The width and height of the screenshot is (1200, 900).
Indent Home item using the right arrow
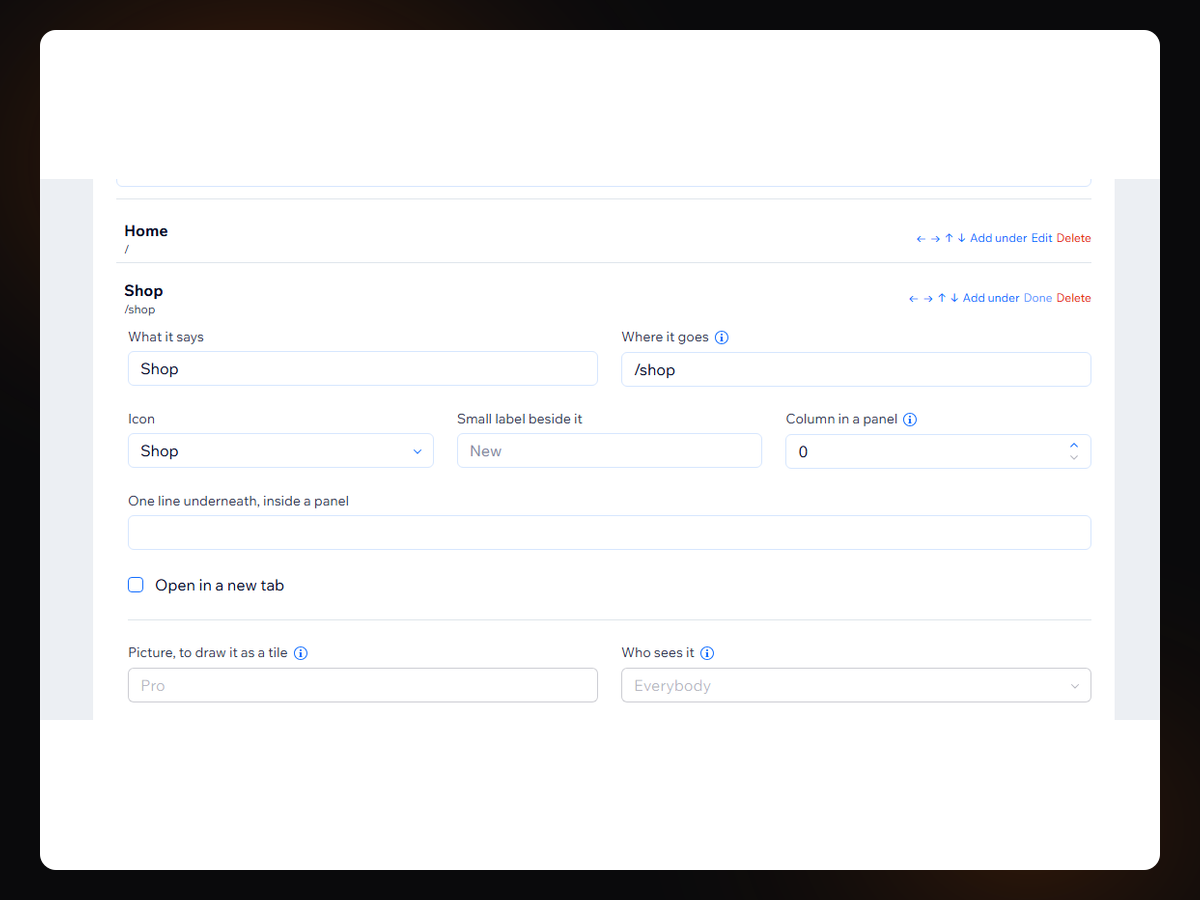tap(935, 238)
